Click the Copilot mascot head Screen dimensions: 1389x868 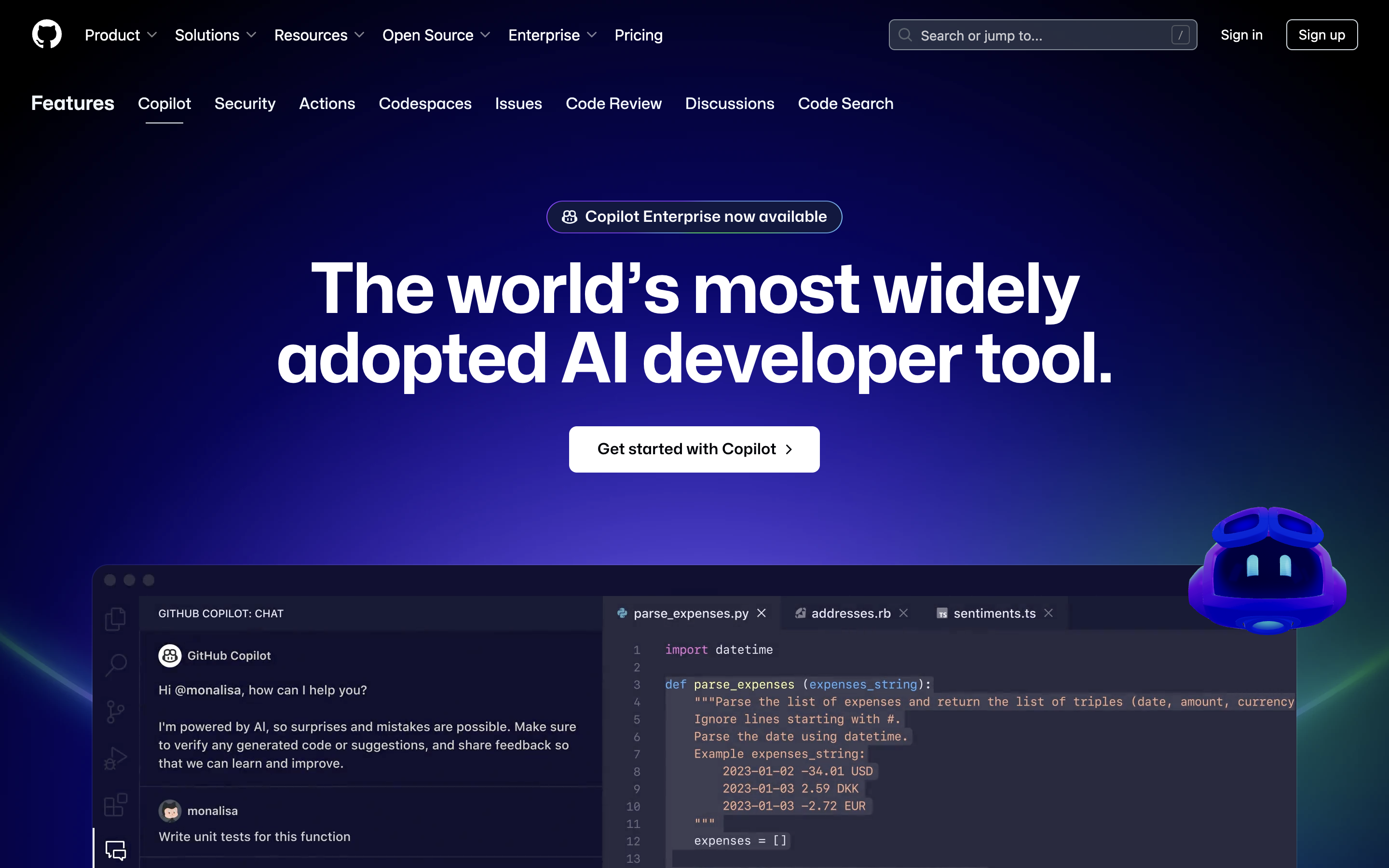point(1267,570)
